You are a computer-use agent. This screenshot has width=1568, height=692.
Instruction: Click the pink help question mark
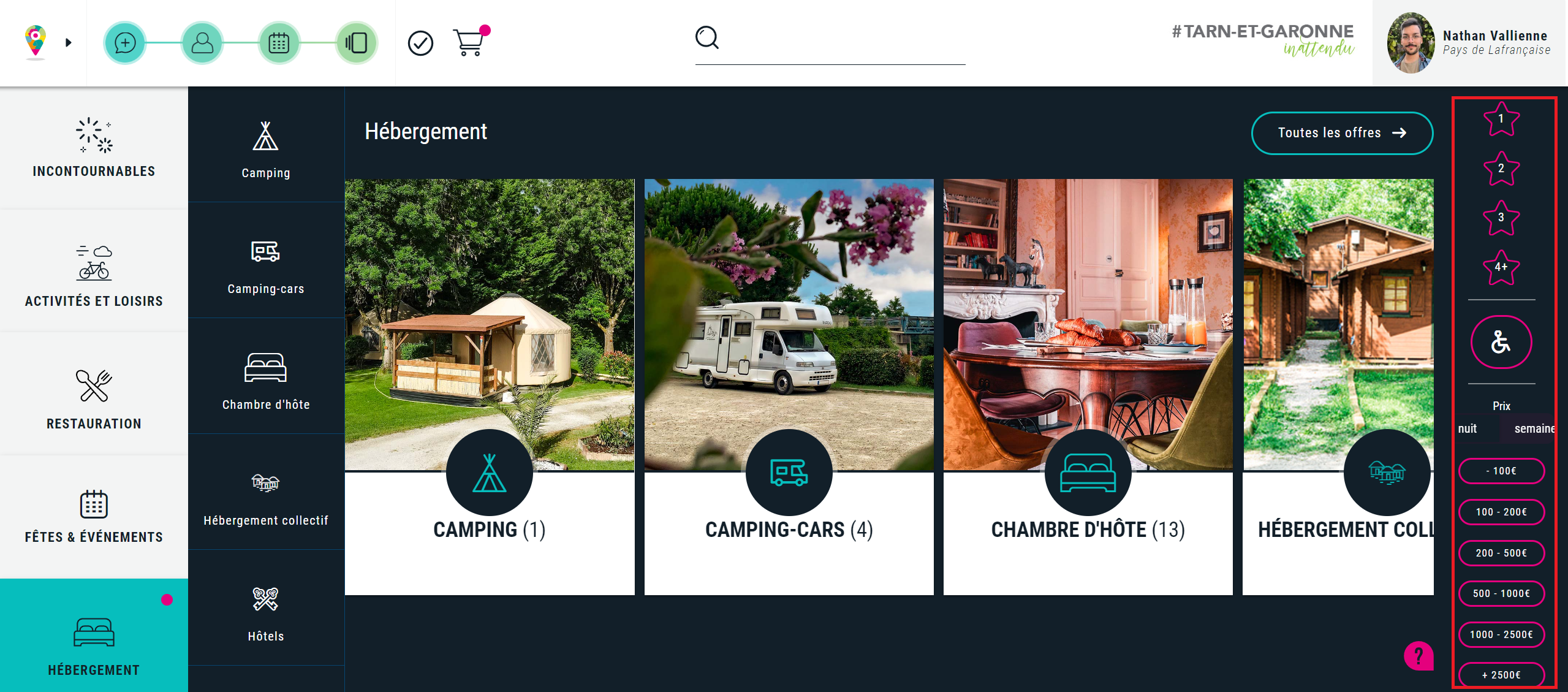(1418, 656)
